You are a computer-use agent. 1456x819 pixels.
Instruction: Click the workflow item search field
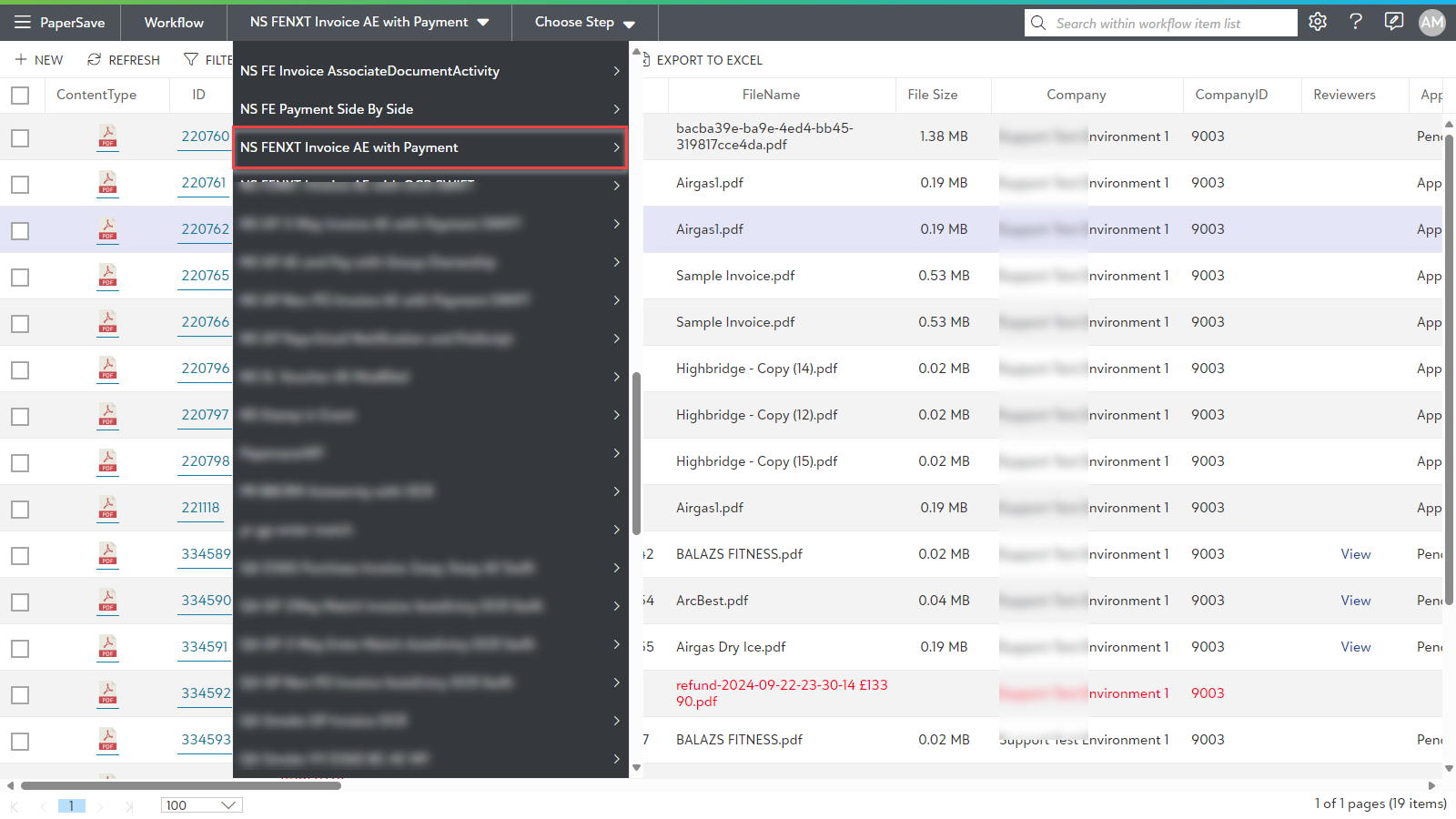[x=1172, y=24]
